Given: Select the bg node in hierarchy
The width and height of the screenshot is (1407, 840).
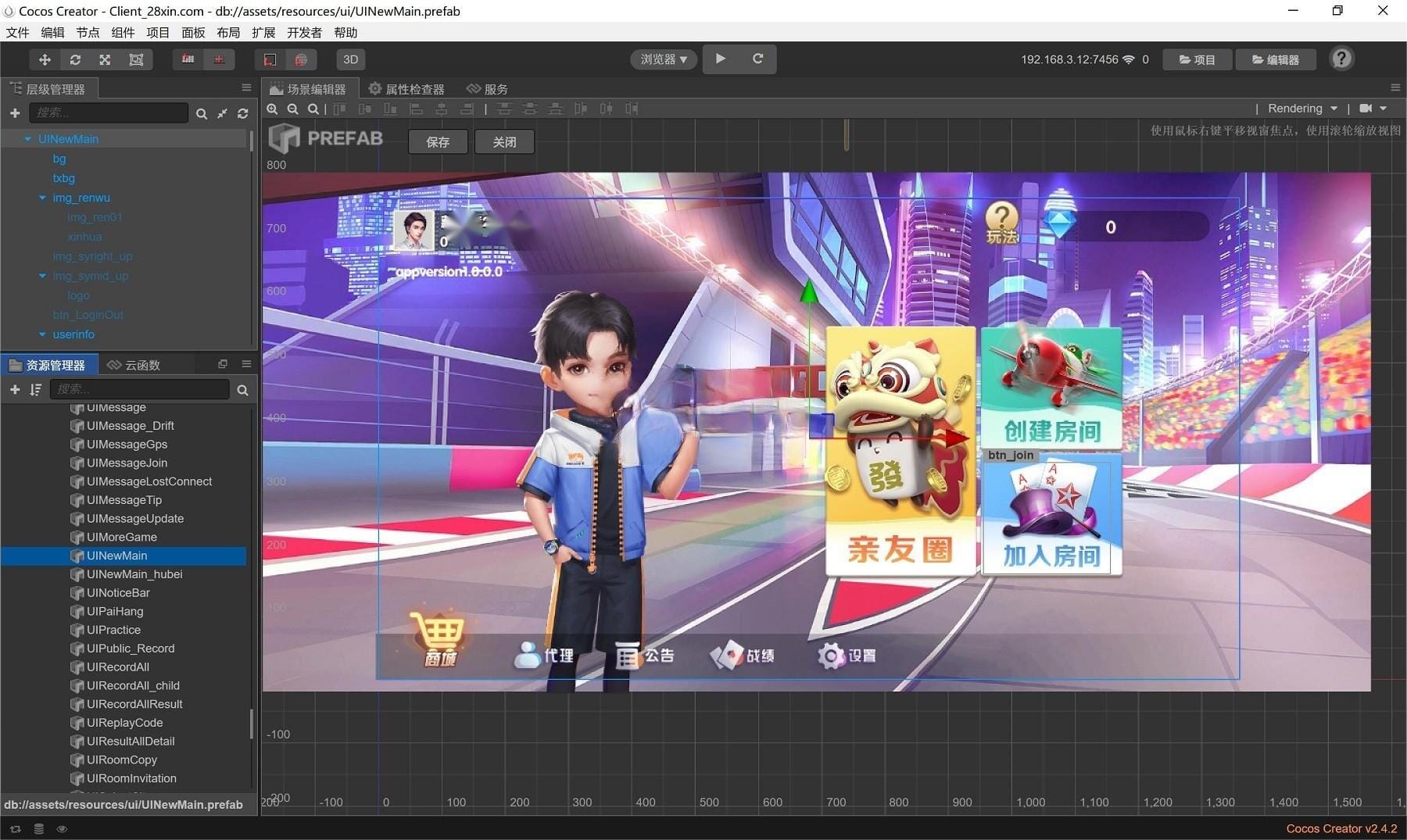Looking at the screenshot, I should click(59, 159).
